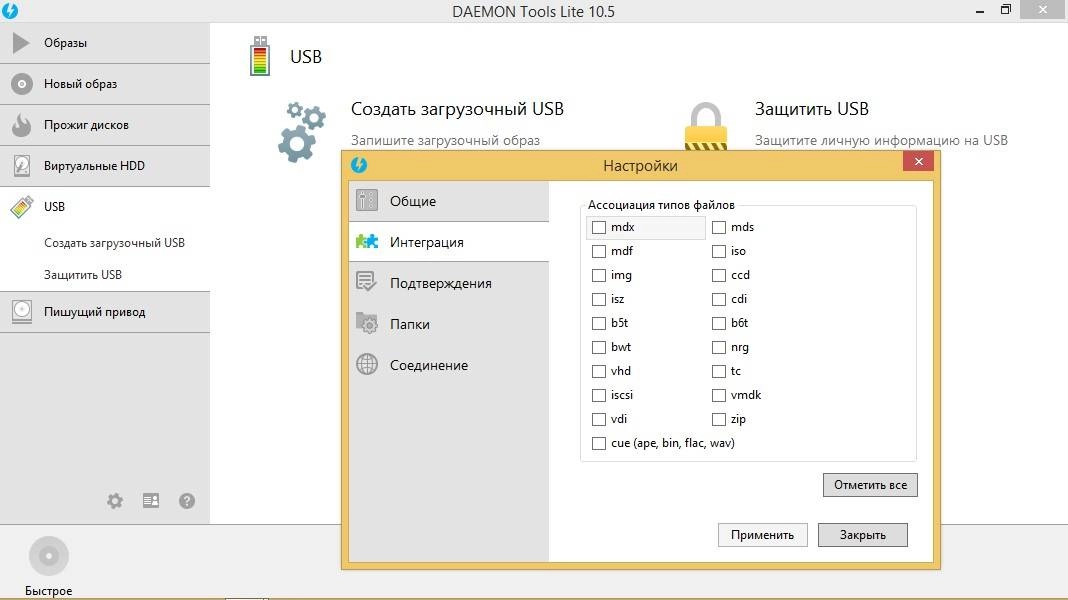This screenshot has height=600, width=1068.
Task: Click the Быстрое quick mount disc icon
Action: [x=49, y=556]
